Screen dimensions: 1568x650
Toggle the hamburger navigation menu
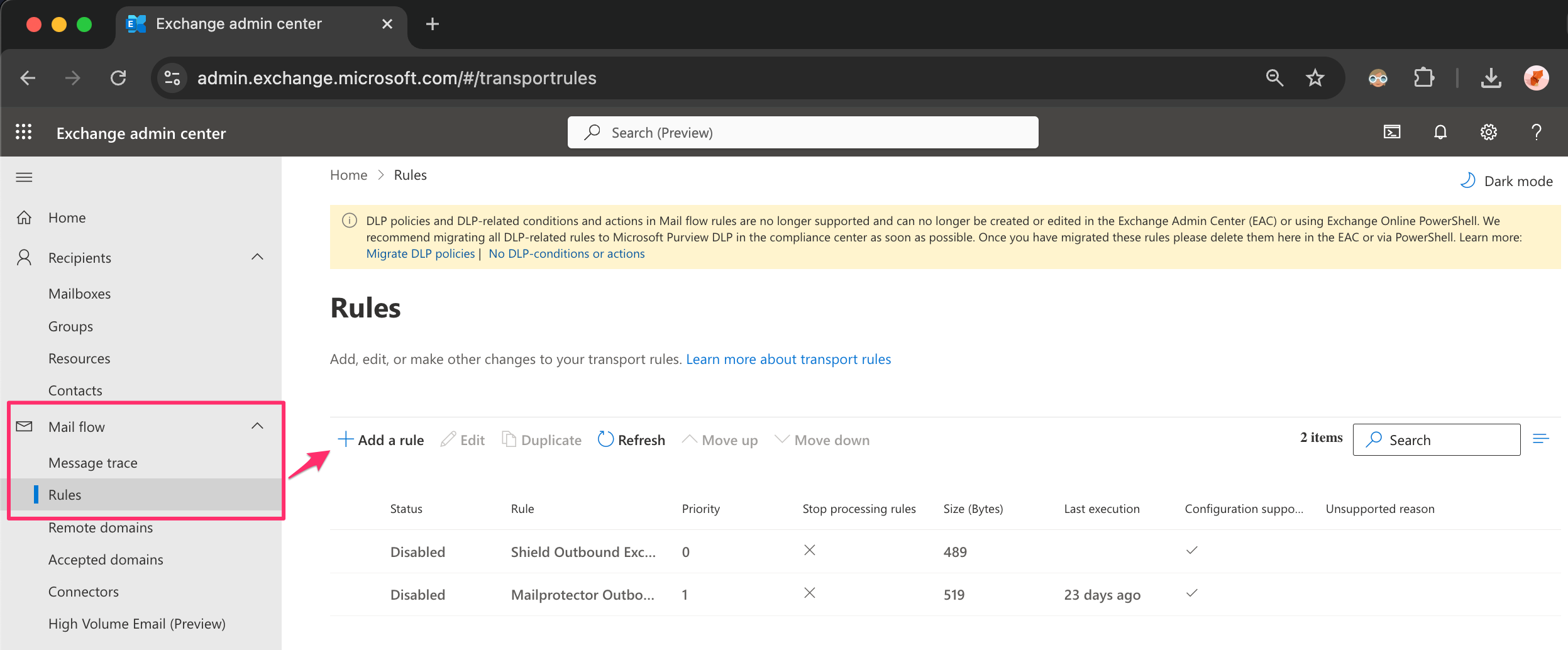point(24,177)
